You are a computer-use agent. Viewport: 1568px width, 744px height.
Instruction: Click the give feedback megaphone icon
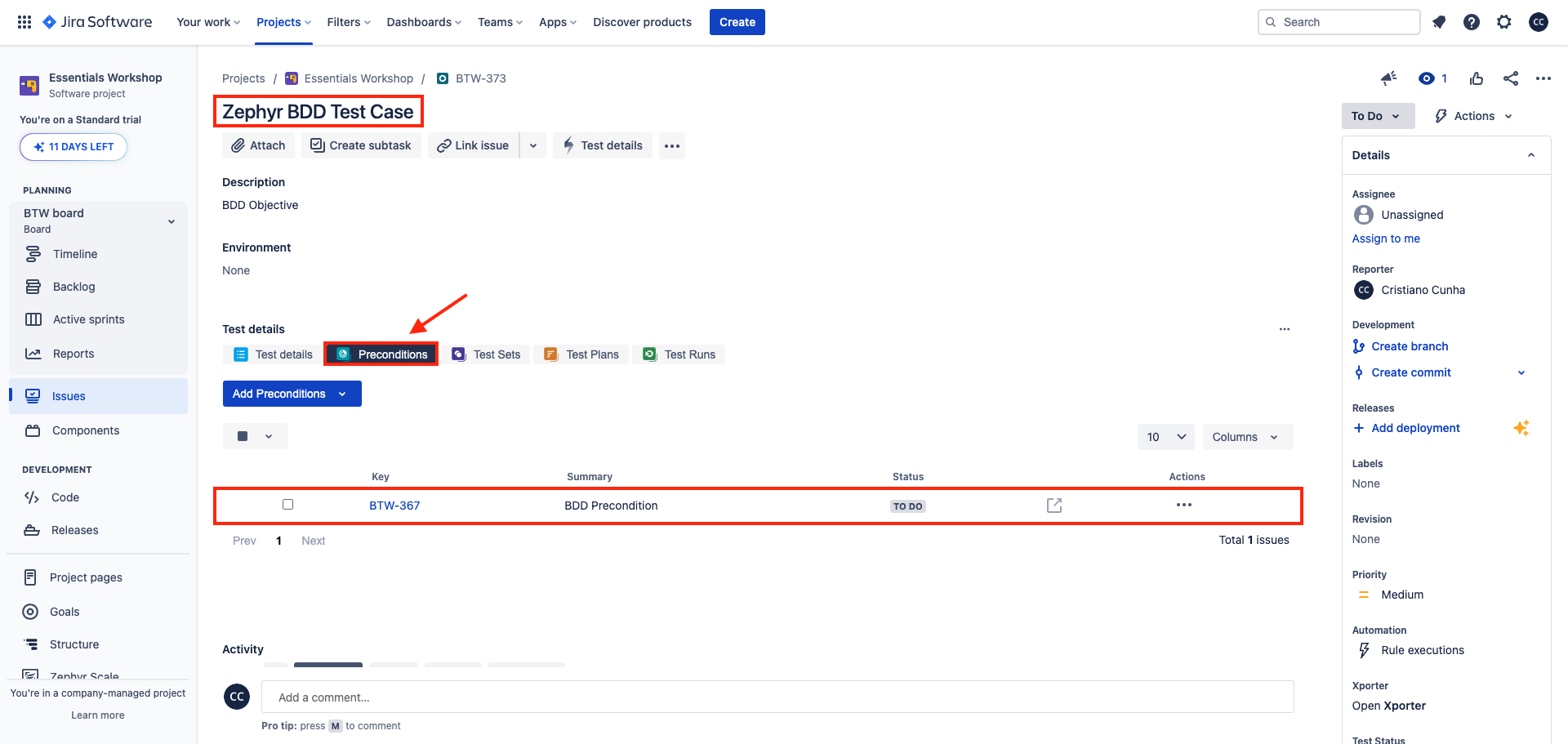point(1388,78)
